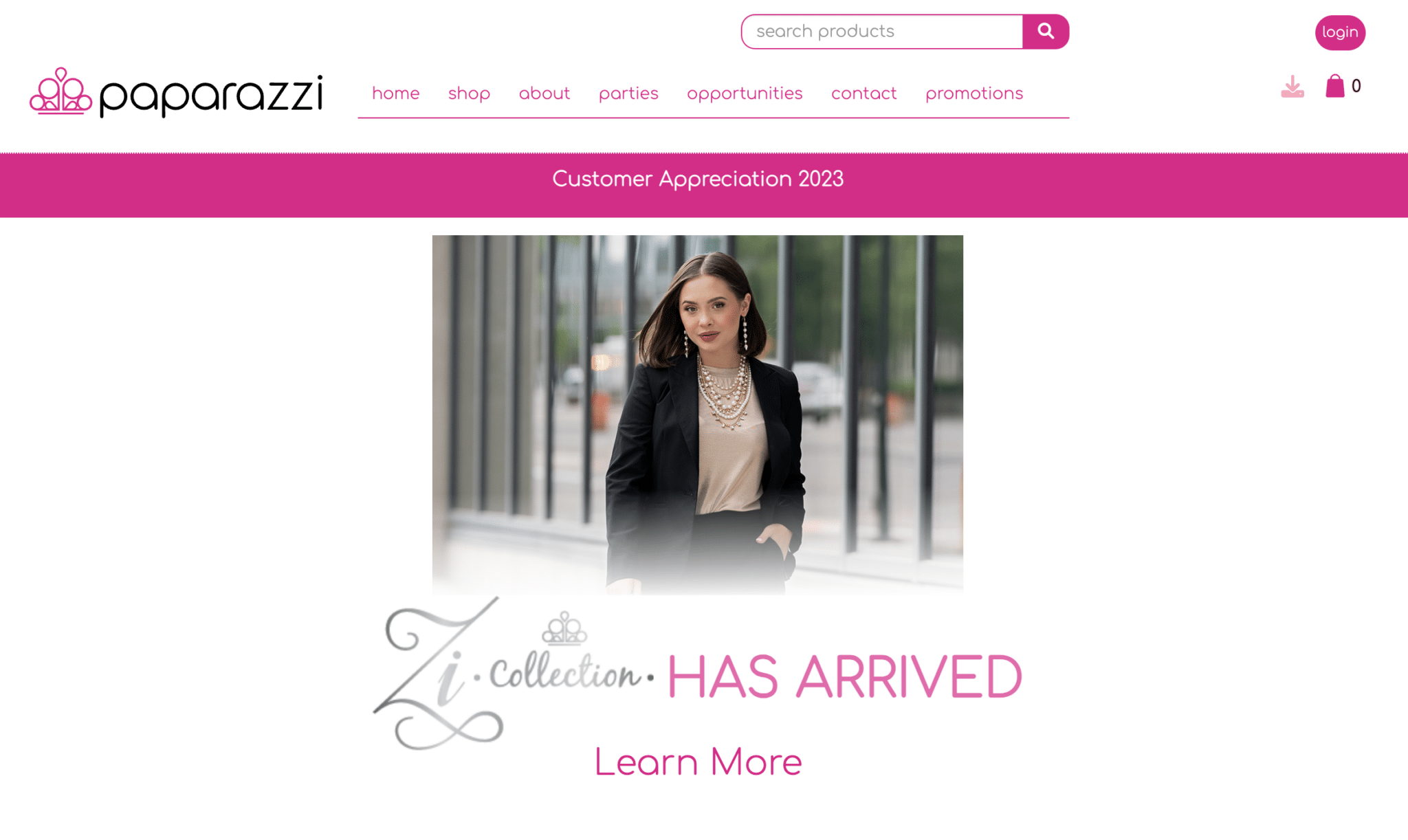The width and height of the screenshot is (1408, 840).
Task: Click the model photo hero image
Action: (x=697, y=415)
